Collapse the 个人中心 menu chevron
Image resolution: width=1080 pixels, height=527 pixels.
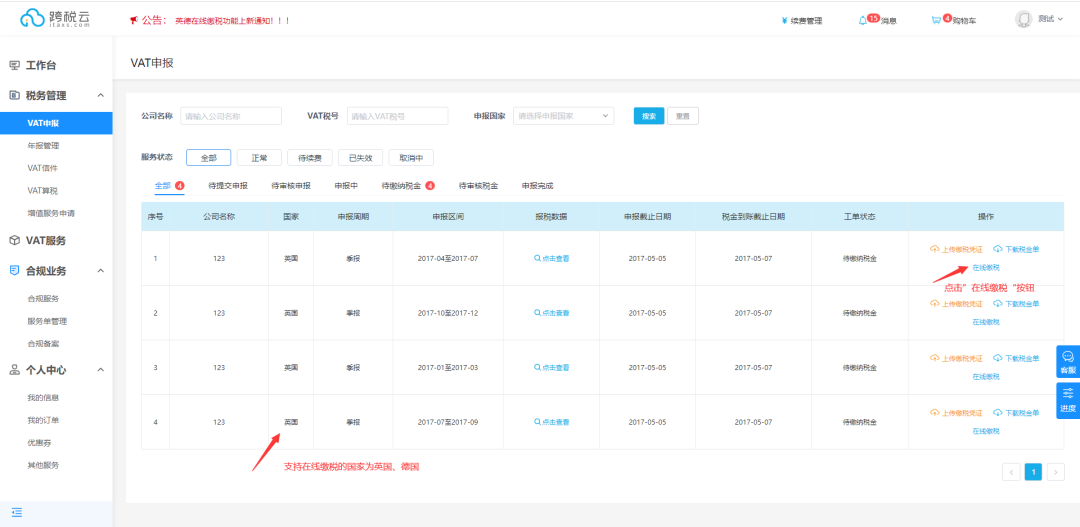click(101, 370)
